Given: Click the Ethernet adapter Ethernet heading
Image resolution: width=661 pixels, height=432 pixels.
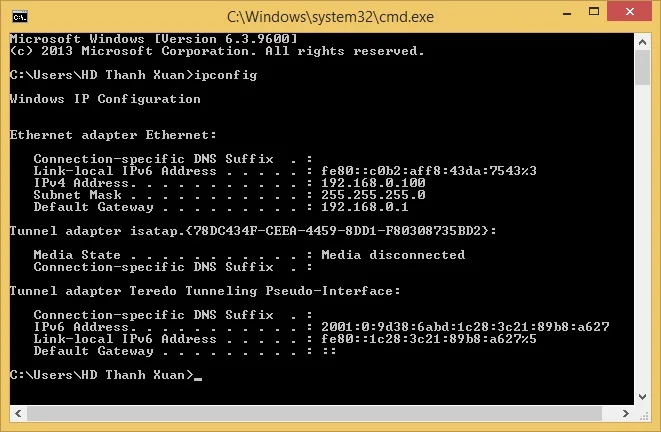Looking at the screenshot, I should tap(113, 135).
